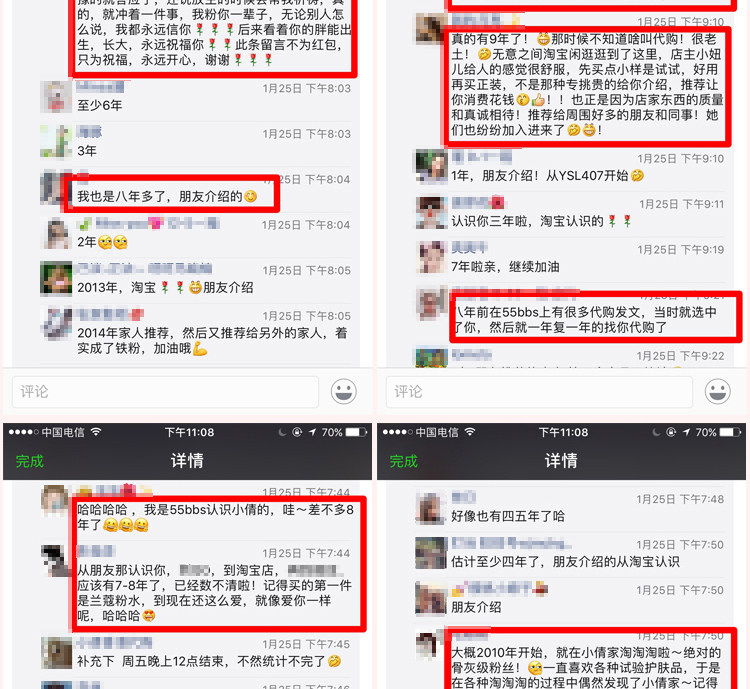
Task: Tap the emoji icon beside left comment box
Action: 343,391
